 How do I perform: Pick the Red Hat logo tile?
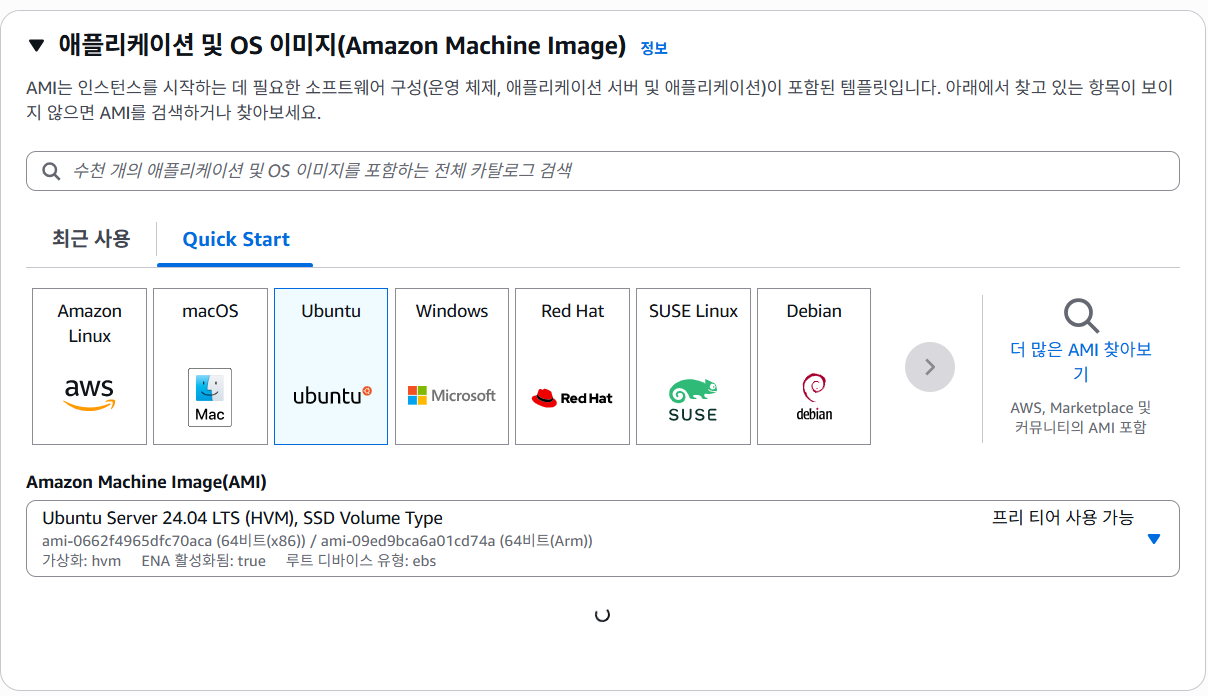pyautogui.click(x=573, y=366)
